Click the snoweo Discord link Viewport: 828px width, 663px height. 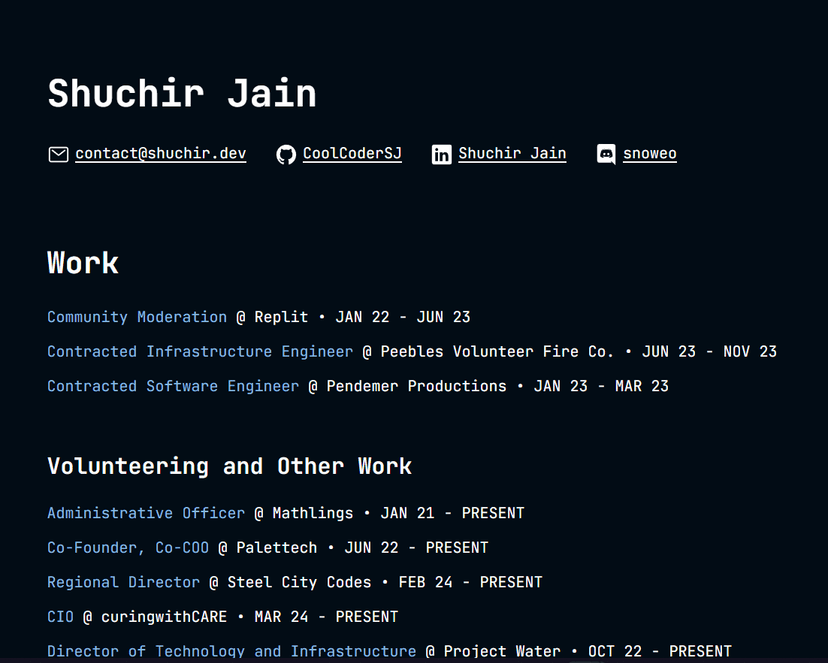pos(649,154)
